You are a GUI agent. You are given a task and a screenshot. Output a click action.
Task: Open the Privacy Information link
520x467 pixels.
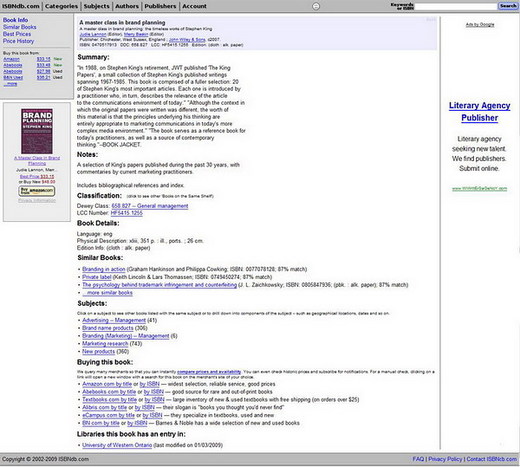tap(37, 201)
